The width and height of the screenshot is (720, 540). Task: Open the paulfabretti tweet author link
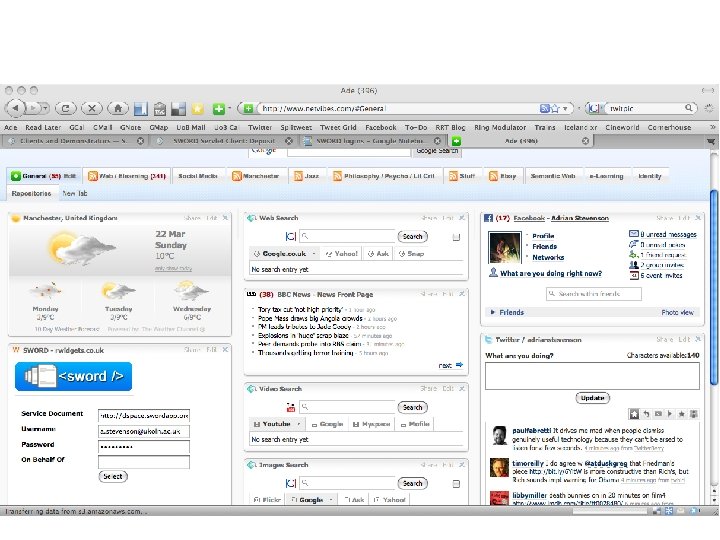(x=532, y=431)
